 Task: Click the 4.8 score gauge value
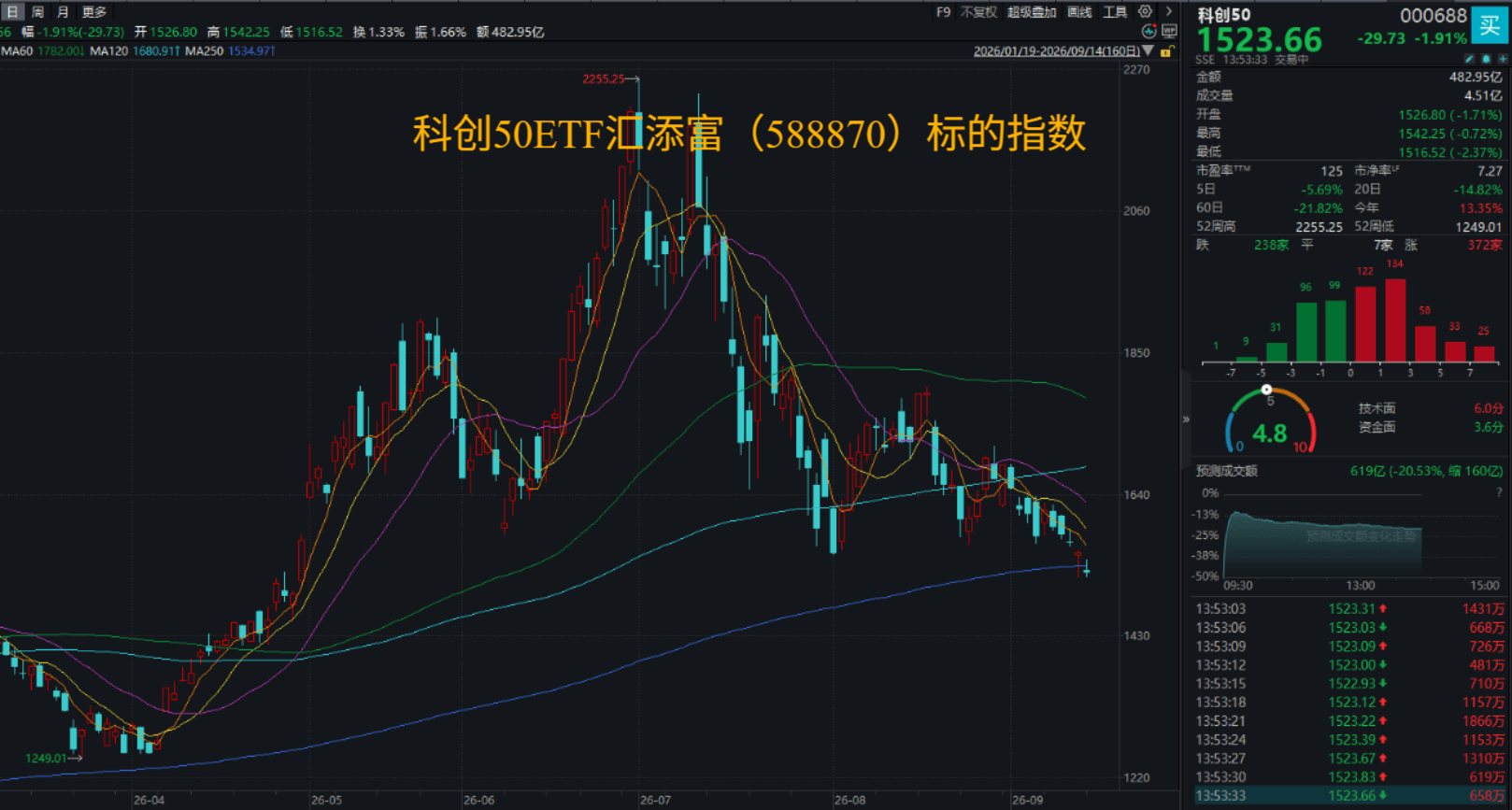tap(1269, 433)
